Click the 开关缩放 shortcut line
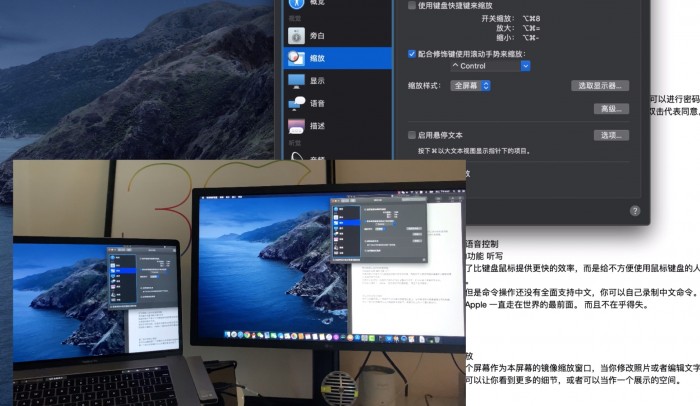 510,19
